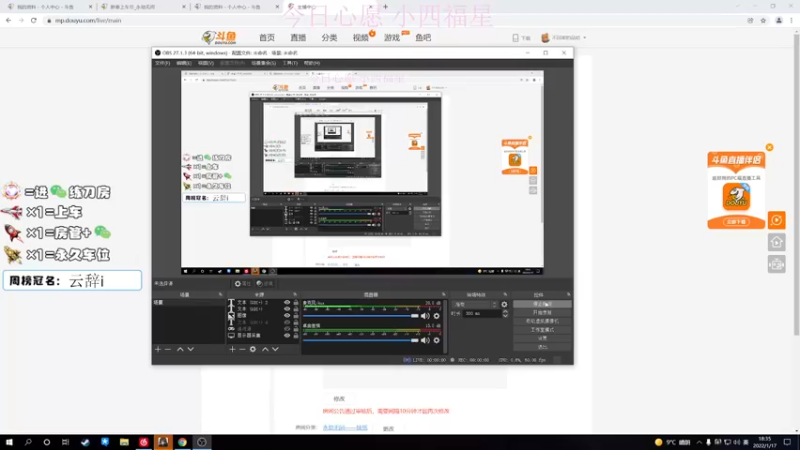Open File Explorer from the taskbar
The width and height of the screenshot is (800, 450).
(x=124, y=442)
